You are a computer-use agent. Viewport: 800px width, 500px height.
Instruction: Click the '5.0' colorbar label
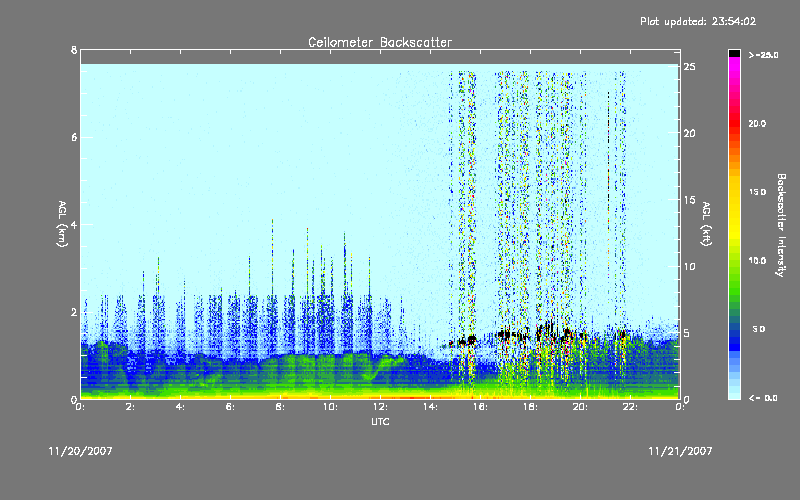pos(759,329)
